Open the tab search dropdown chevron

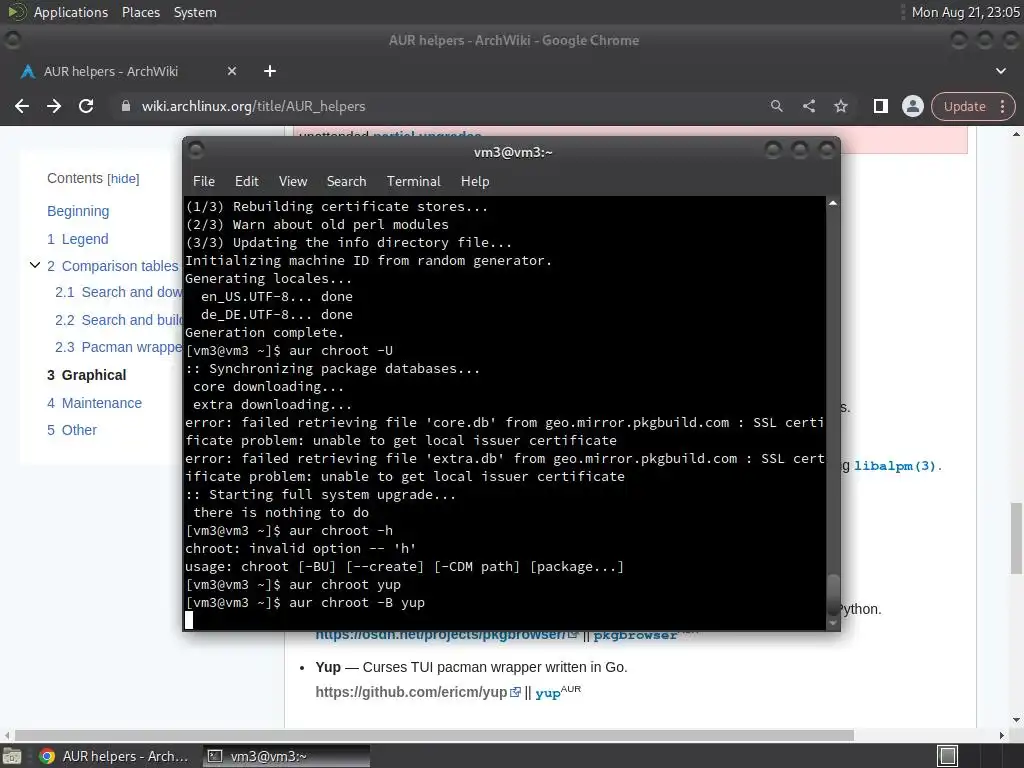pyautogui.click(x=1000, y=71)
